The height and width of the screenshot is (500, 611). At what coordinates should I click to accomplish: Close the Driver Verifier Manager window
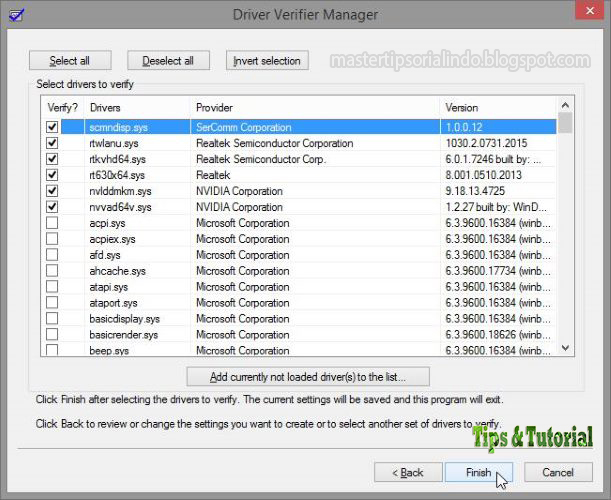(590, 10)
